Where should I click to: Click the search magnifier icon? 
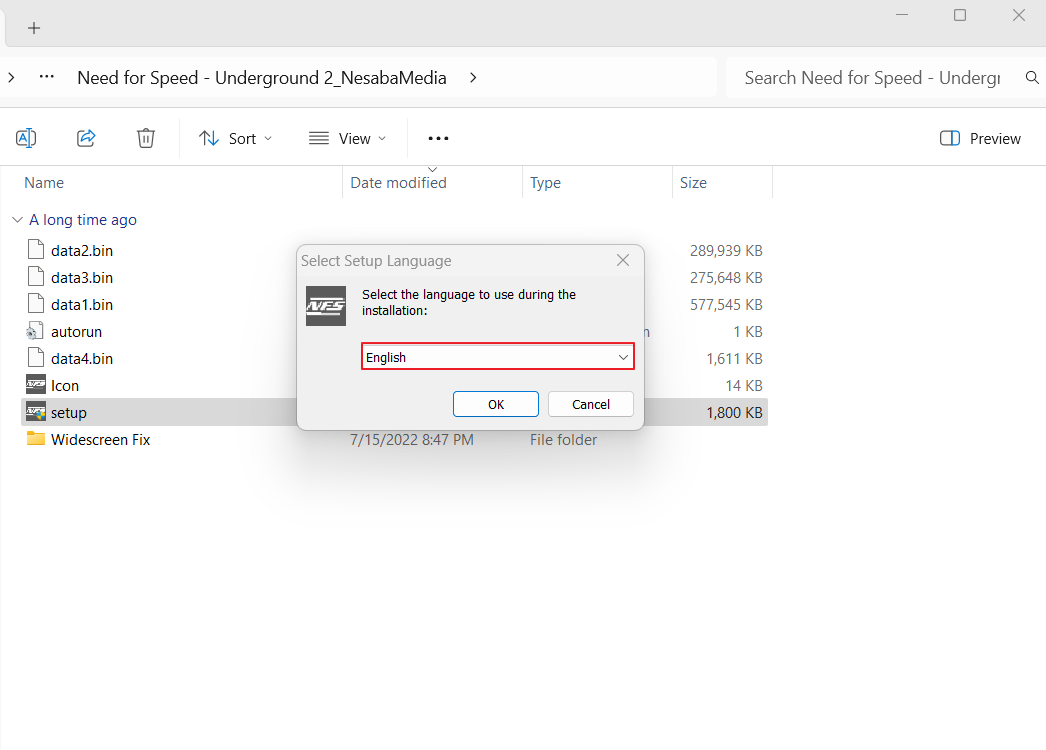tap(1032, 77)
